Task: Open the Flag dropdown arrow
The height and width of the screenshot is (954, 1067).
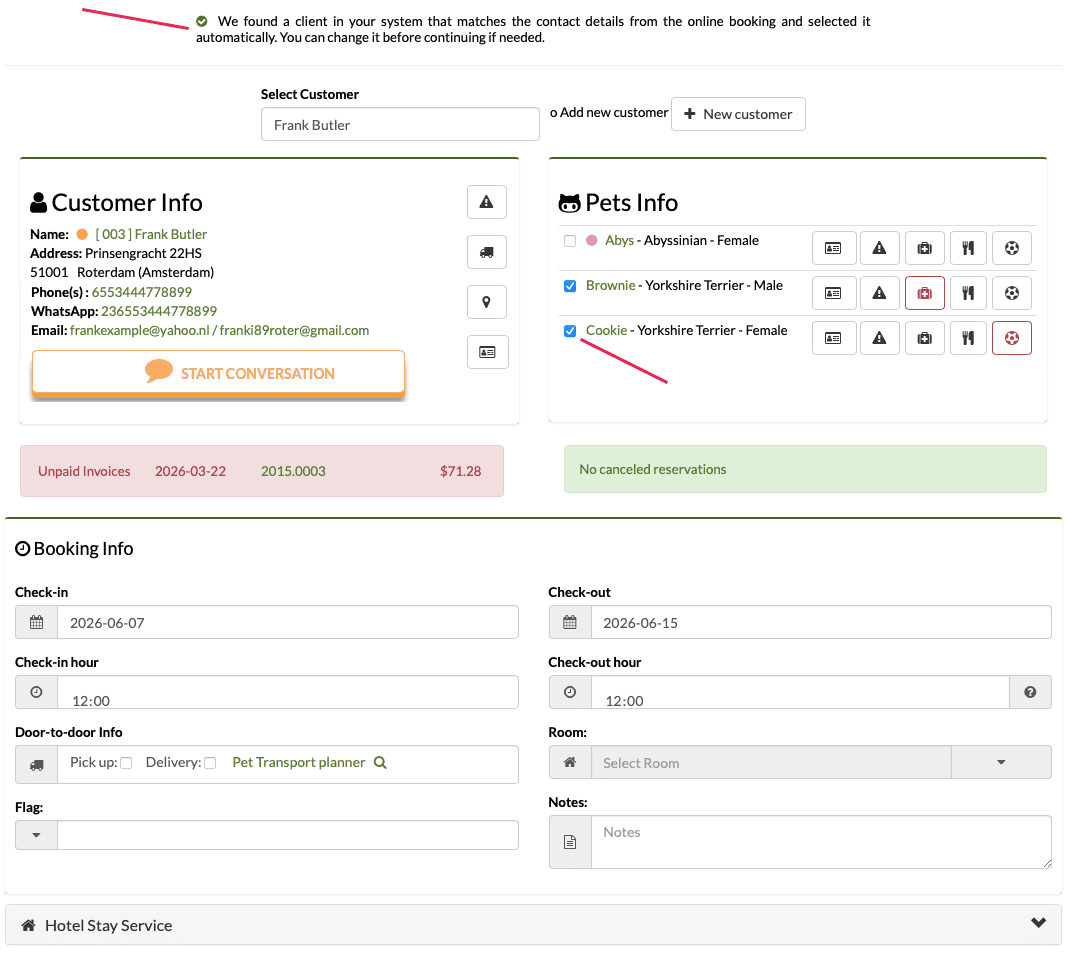Action: 37,835
